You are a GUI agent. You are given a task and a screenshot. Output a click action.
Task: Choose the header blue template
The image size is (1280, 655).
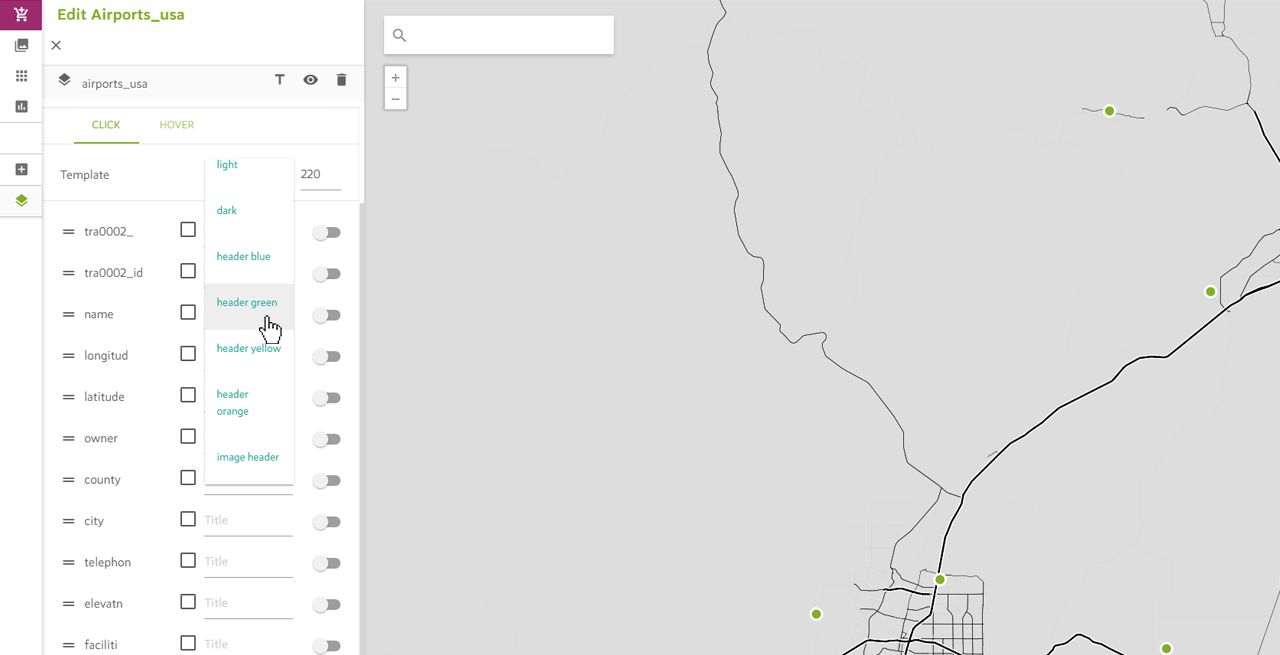coord(249,256)
